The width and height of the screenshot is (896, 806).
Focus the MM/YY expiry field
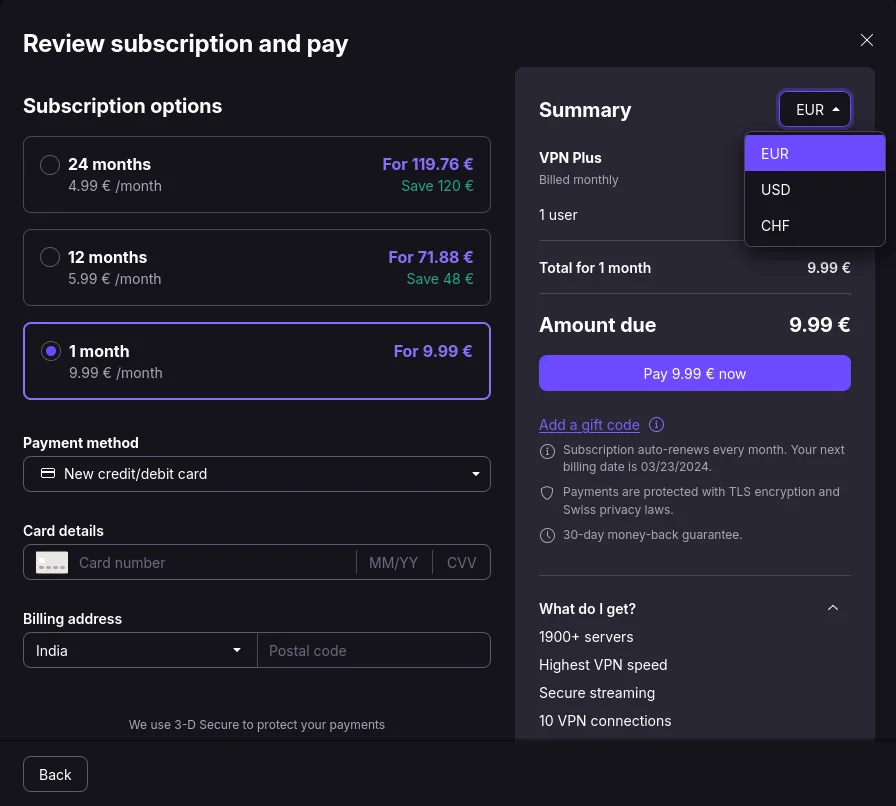(x=393, y=562)
